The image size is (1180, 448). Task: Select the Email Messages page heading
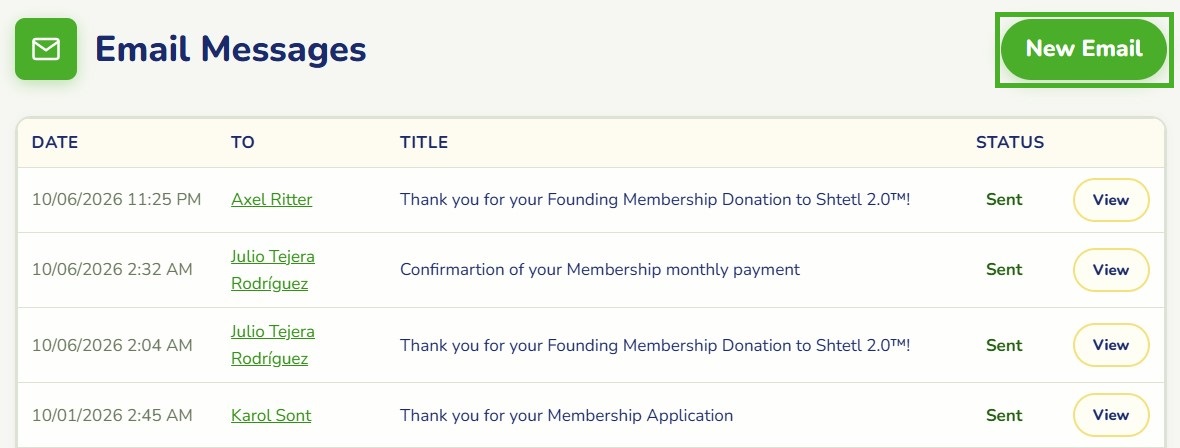click(230, 49)
